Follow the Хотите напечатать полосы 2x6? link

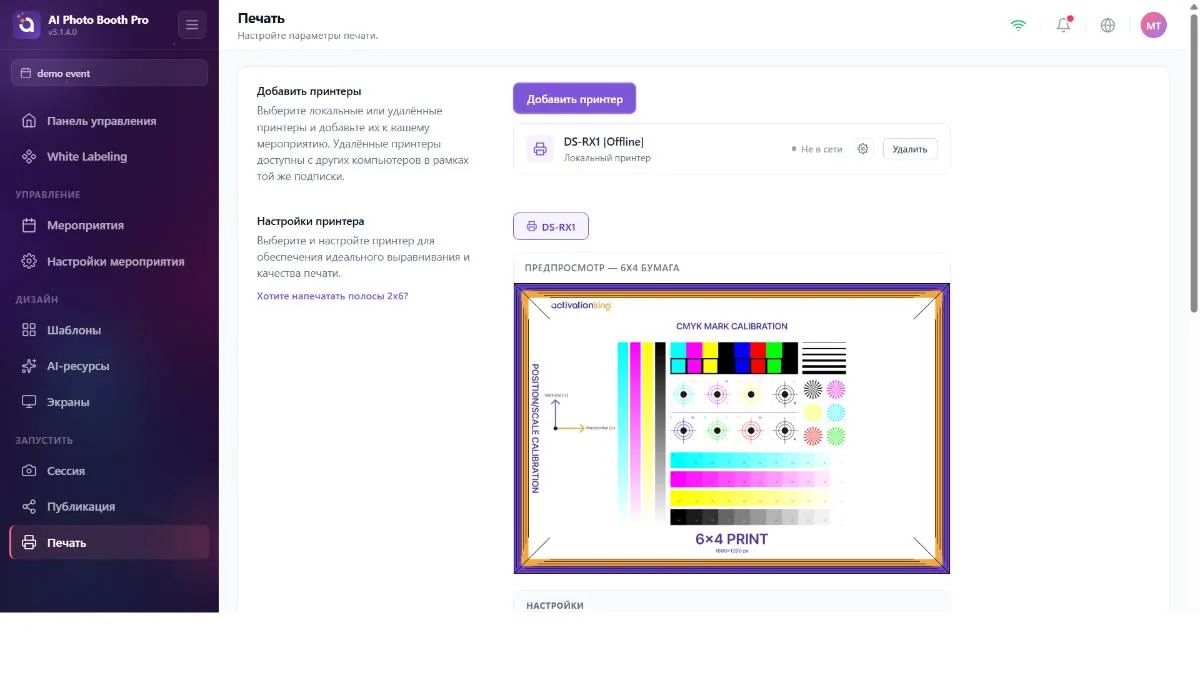tap(332, 296)
